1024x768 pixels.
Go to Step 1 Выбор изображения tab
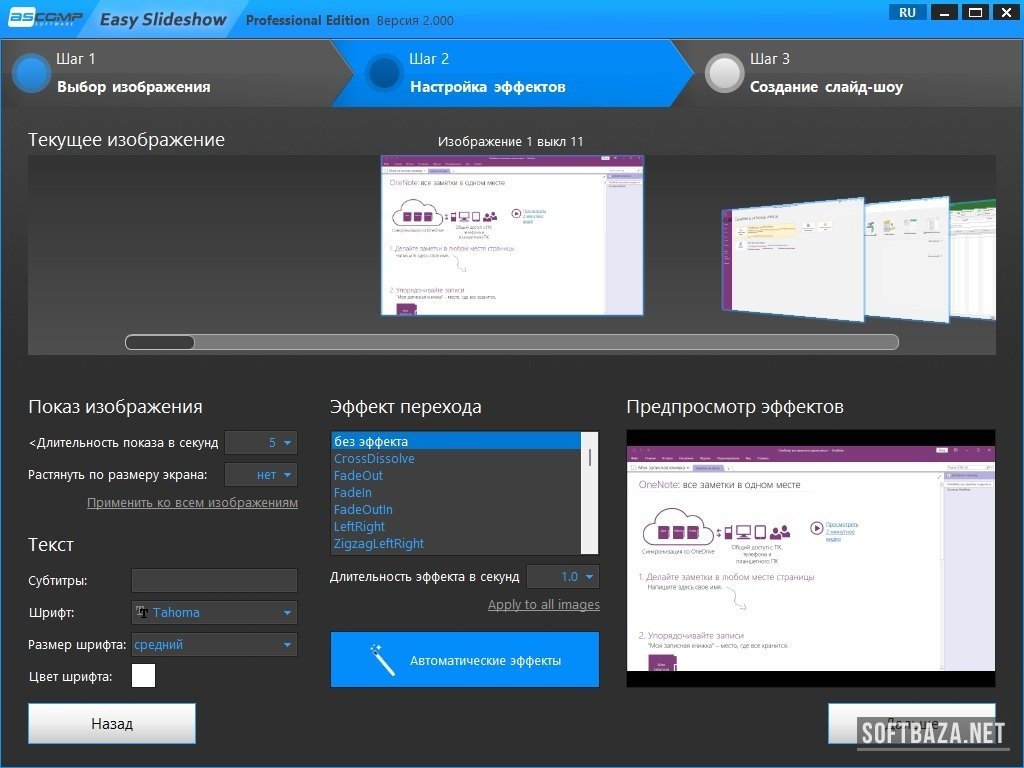[133, 86]
